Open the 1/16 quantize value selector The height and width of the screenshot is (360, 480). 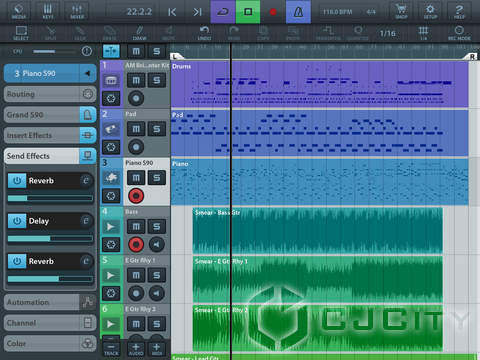point(388,33)
